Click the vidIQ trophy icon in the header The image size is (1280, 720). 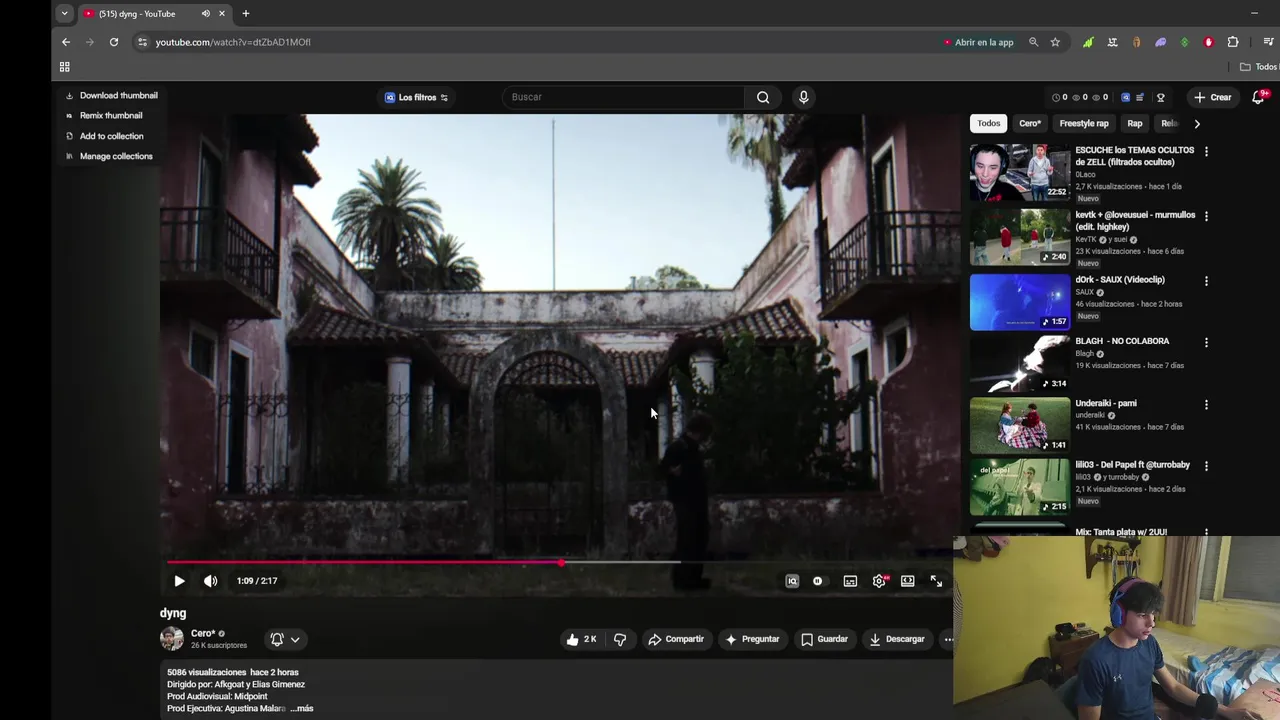[x=1161, y=97]
